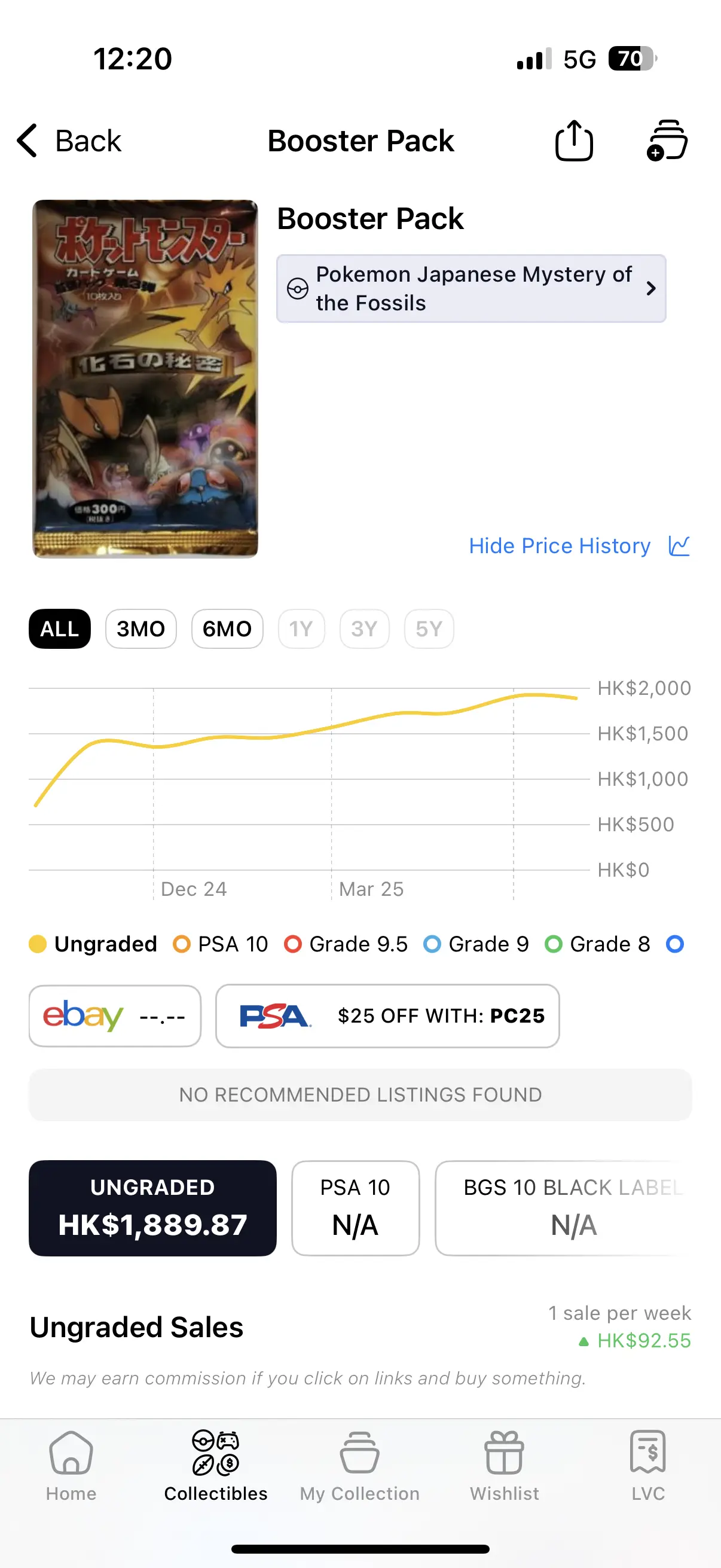Screen dimensions: 721x1568
Task: Select the UNGRADED price card
Action: [x=152, y=1208]
